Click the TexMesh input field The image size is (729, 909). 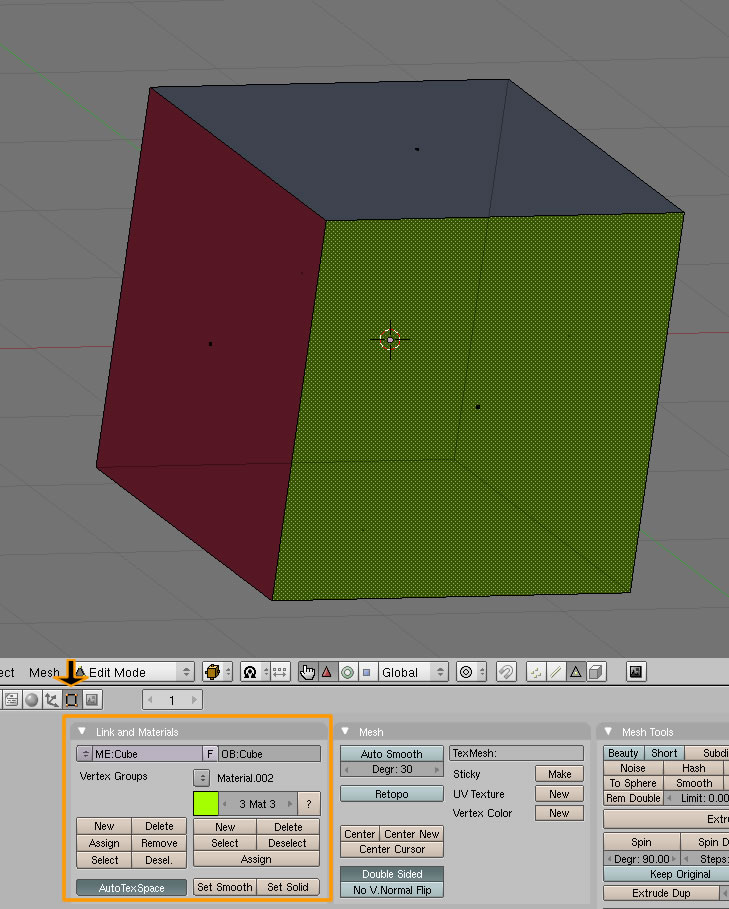click(x=516, y=753)
